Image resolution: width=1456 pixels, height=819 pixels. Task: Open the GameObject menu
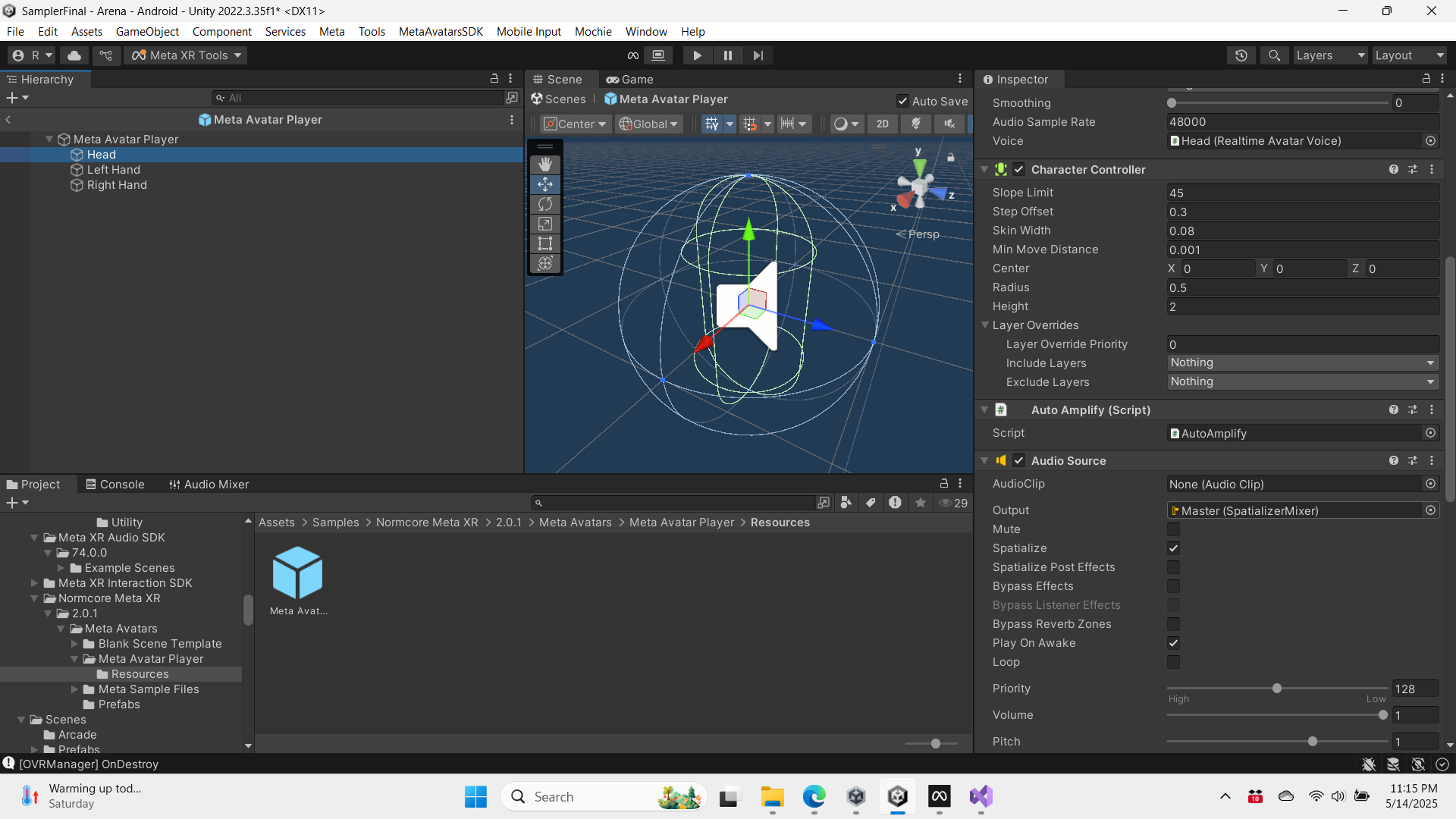click(147, 32)
